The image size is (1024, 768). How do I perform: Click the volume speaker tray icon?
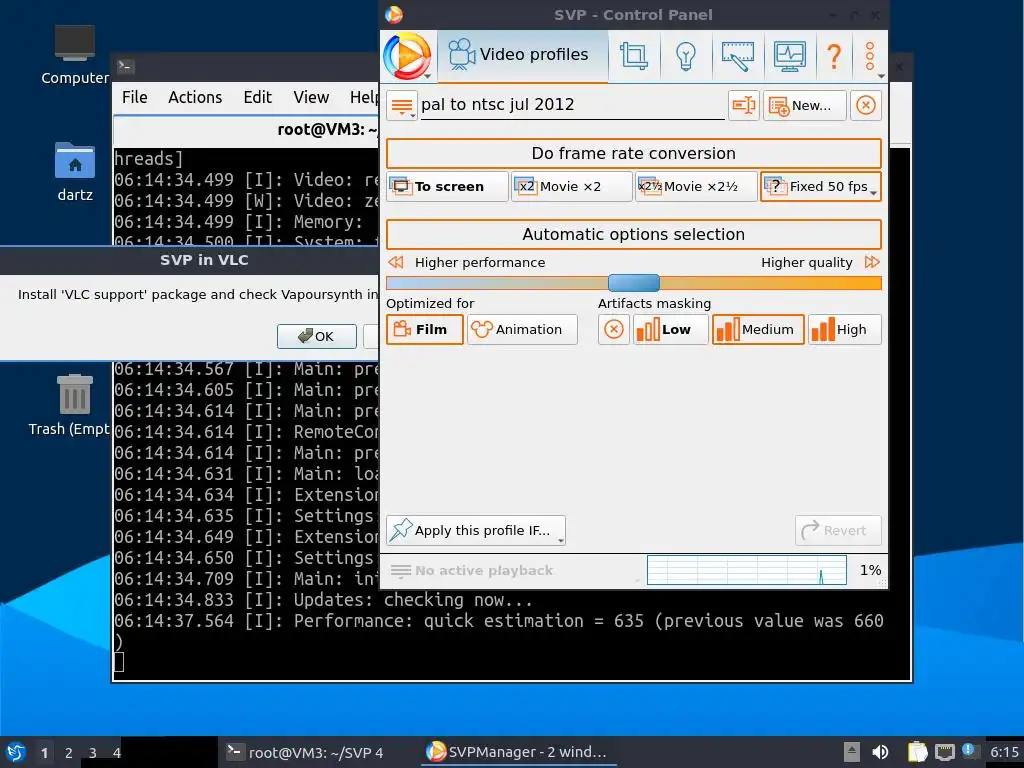880,752
